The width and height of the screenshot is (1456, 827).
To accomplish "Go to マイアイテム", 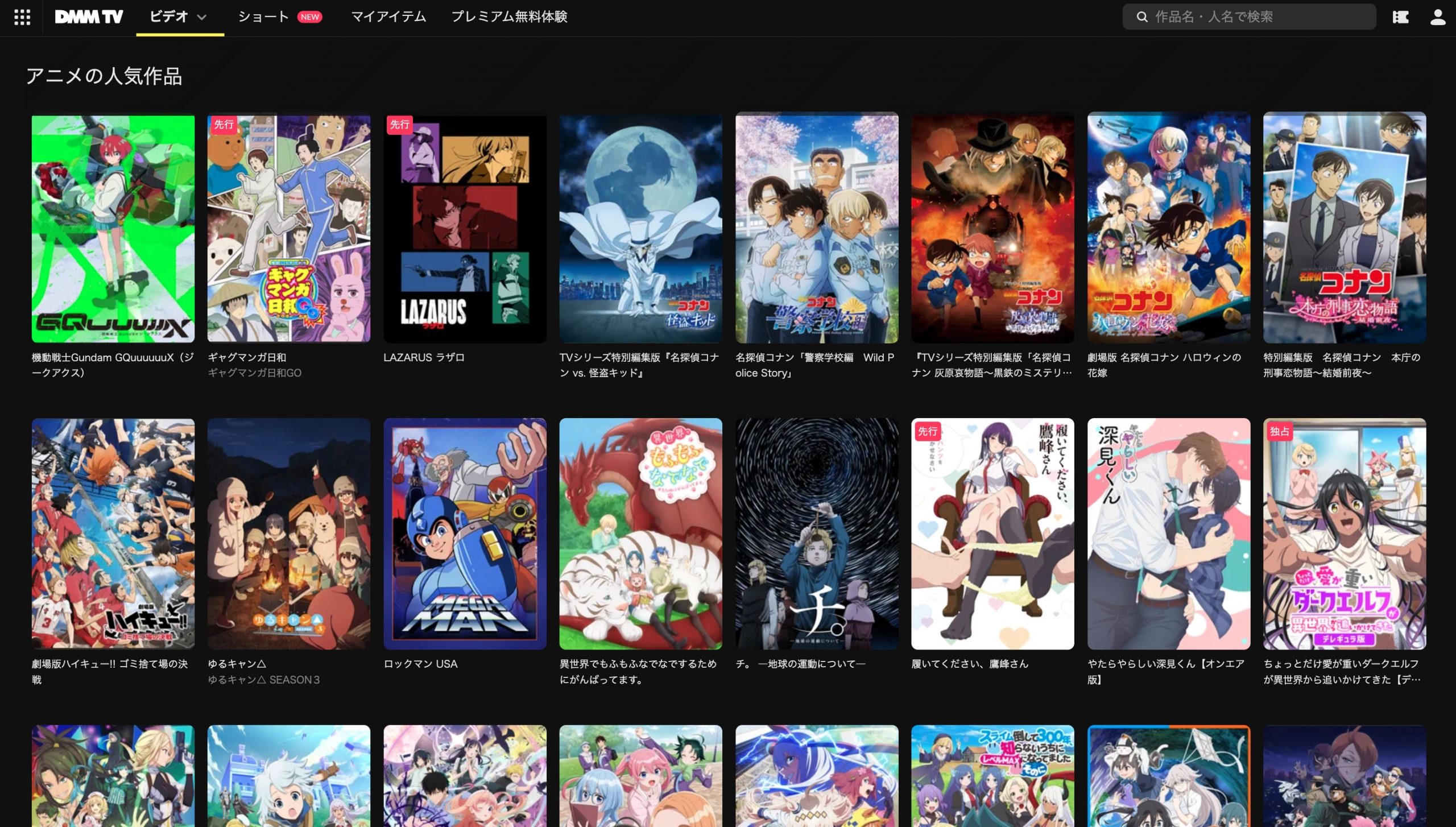I will 388,17.
